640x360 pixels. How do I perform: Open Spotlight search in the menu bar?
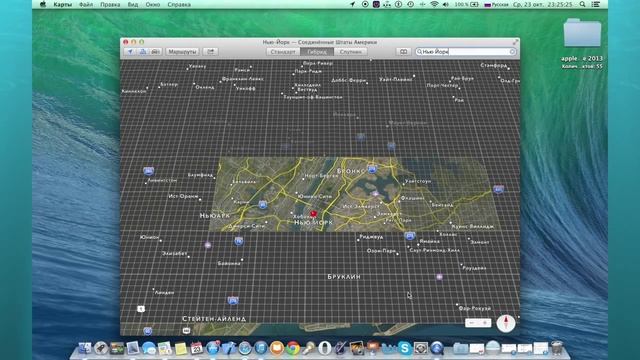click(582, 4)
